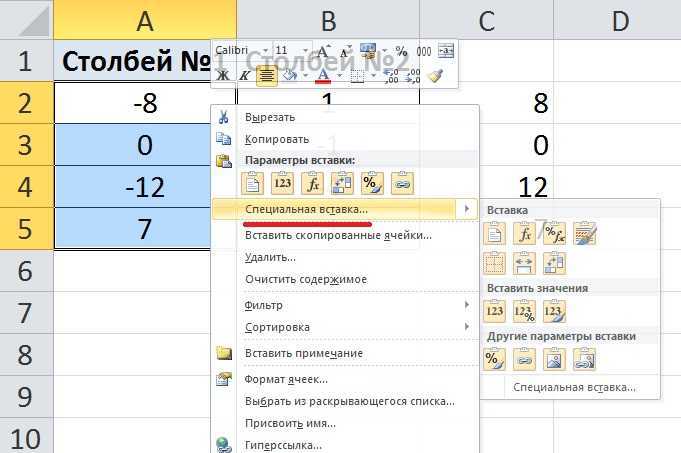Paste values with source formatting (123 brush) icon

(x=554, y=311)
